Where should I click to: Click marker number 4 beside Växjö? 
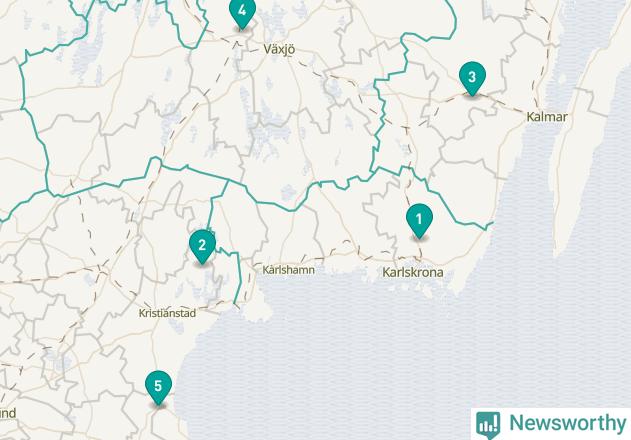(242, 13)
